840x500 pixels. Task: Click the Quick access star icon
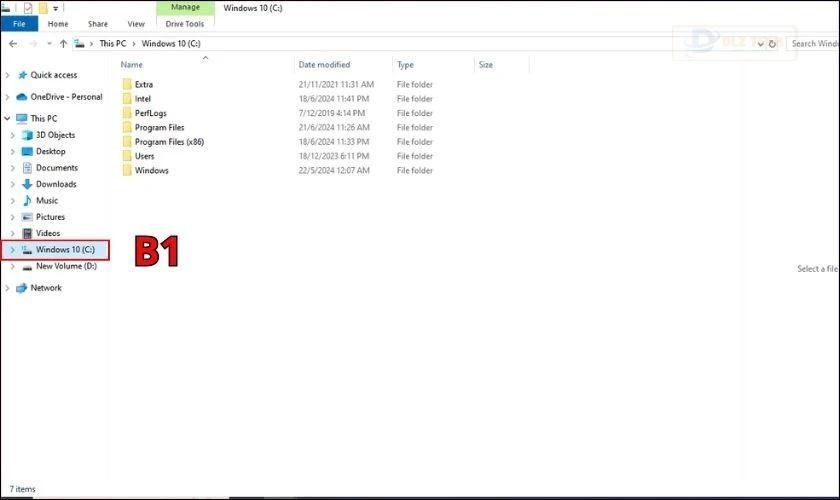click(x=21, y=75)
